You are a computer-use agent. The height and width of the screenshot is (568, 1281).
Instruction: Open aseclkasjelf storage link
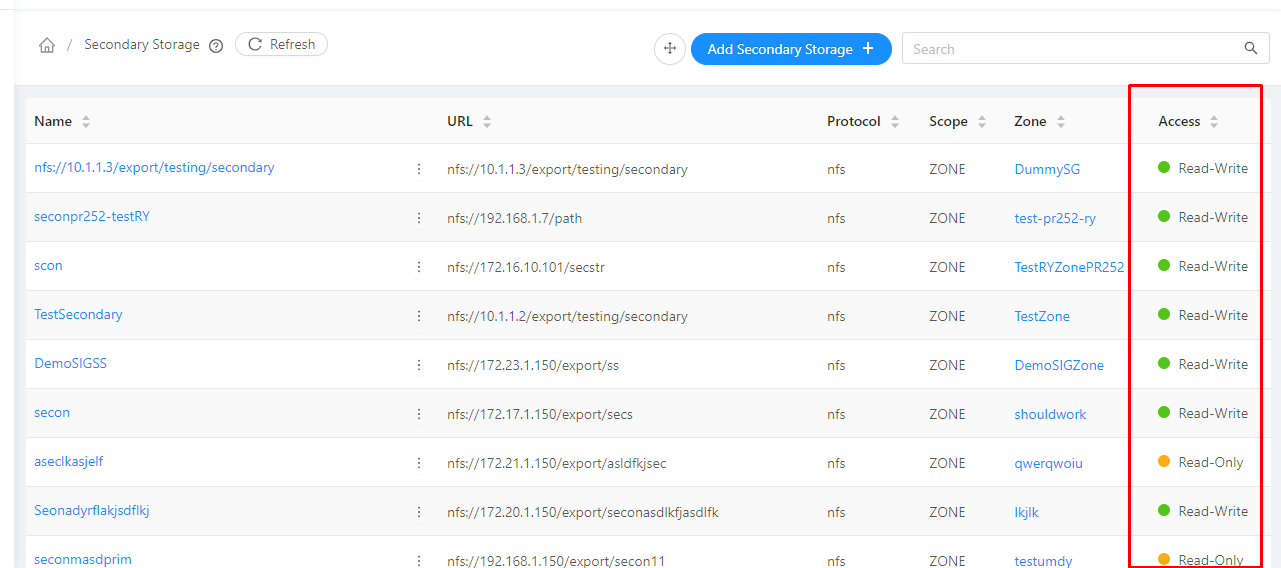click(x=68, y=461)
